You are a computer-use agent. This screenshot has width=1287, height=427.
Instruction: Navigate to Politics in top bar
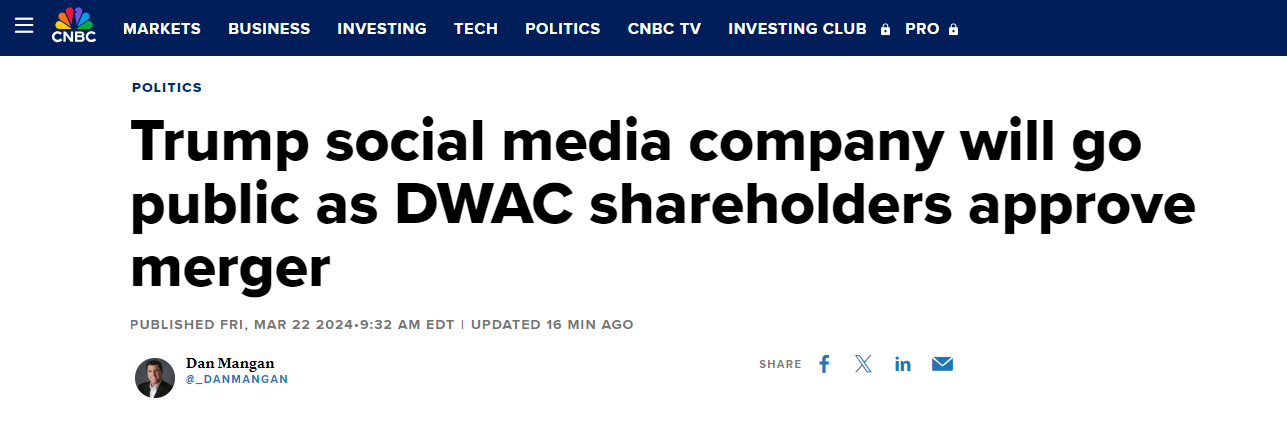(563, 29)
